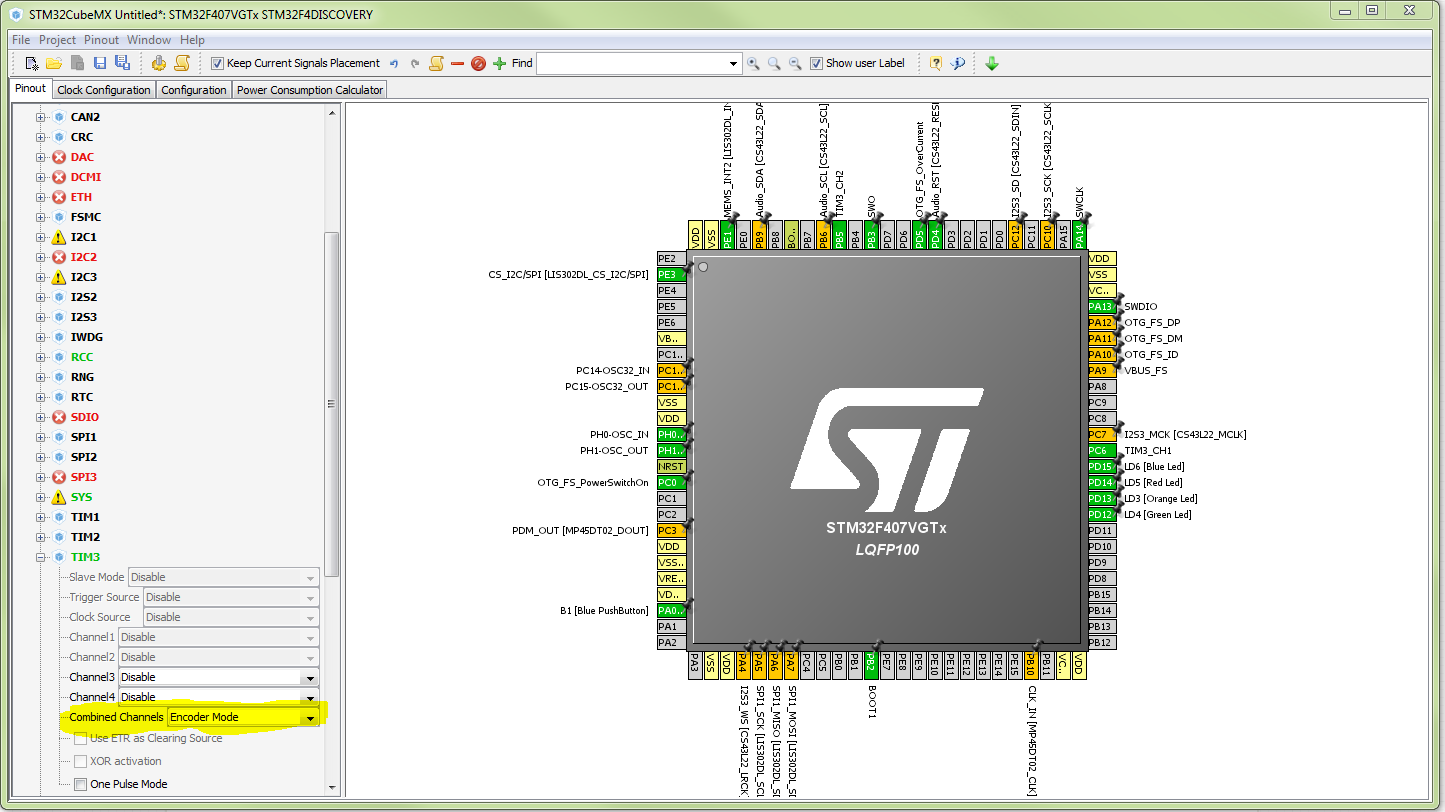Select the Save Project As icon
1445x812 pixels.
click(122, 63)
